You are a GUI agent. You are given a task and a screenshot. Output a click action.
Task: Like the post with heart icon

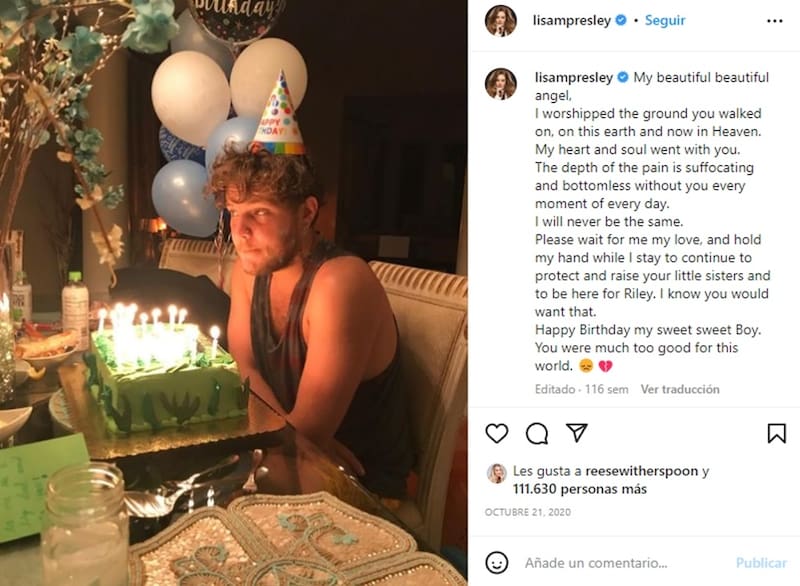pos(497,433)
